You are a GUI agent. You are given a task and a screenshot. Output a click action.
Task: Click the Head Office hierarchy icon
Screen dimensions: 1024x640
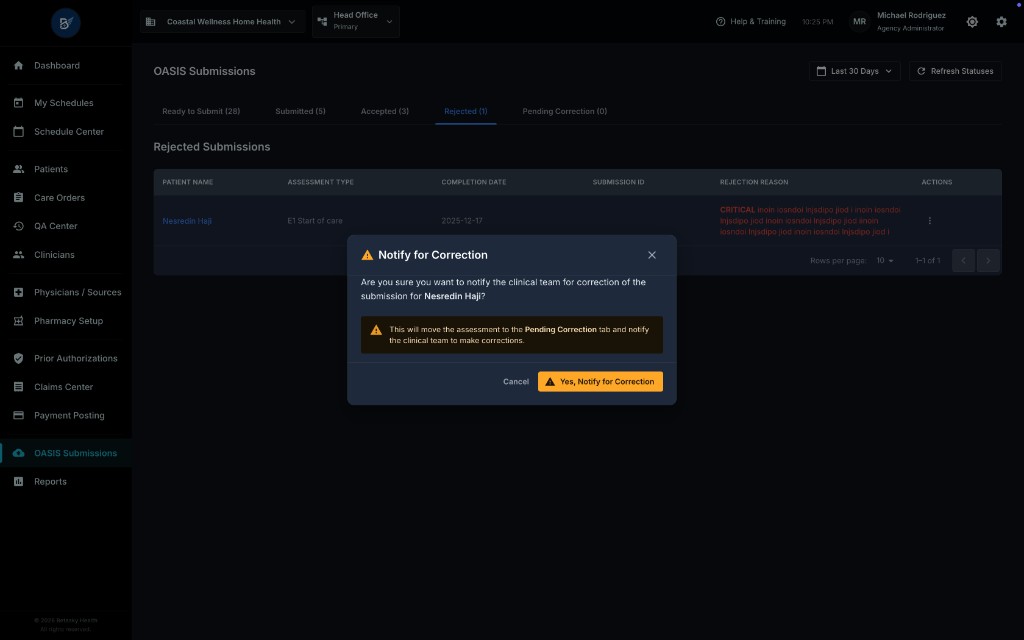[x=322, y=21]
